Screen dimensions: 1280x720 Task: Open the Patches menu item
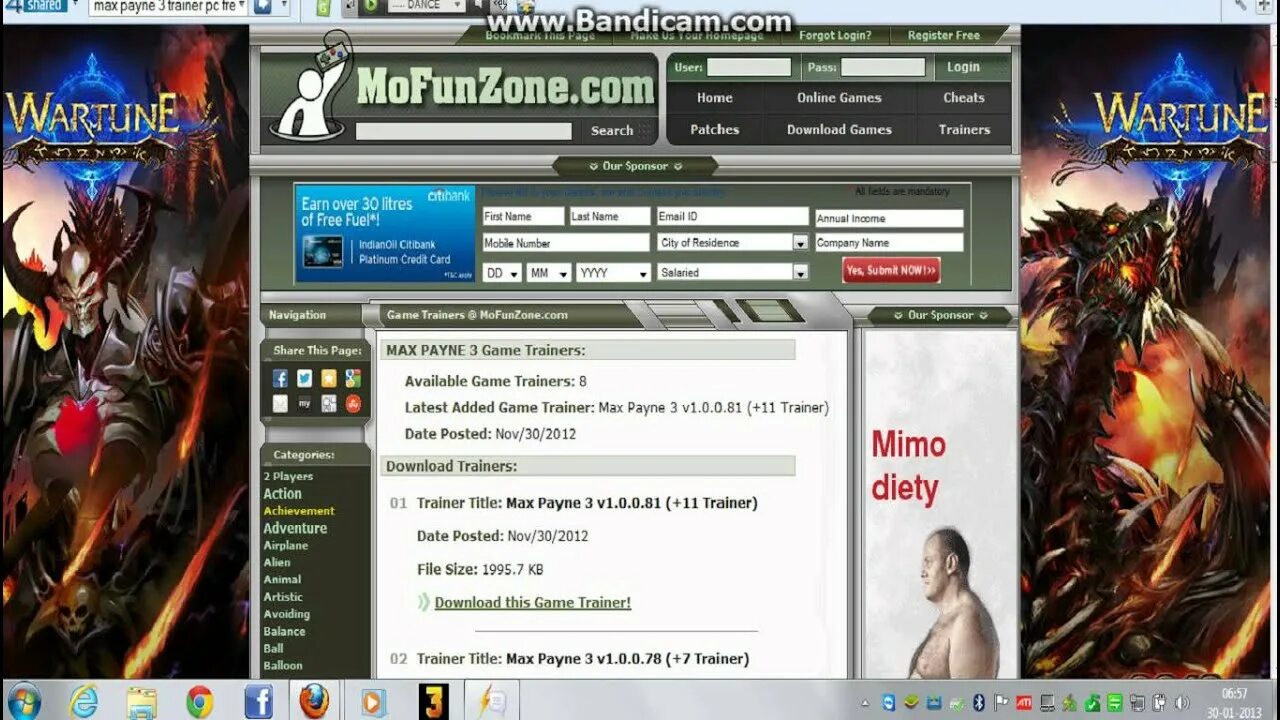point(715,130)
